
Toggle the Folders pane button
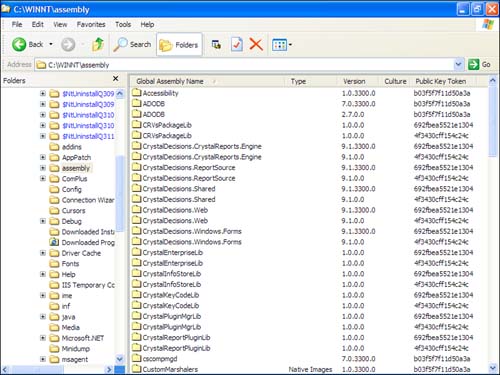pos(179,45)
